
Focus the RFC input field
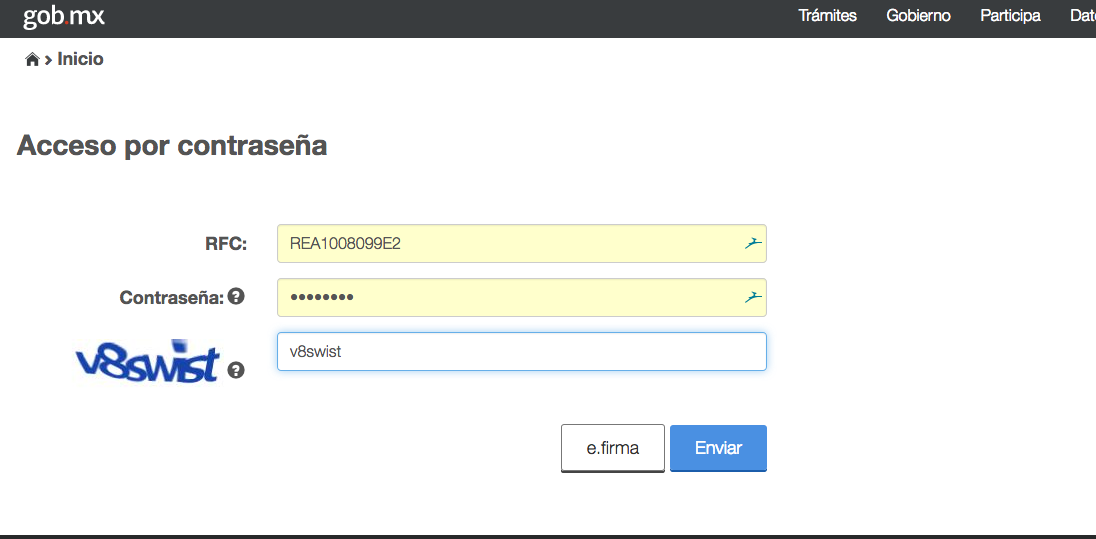click(x=521, y=243)
